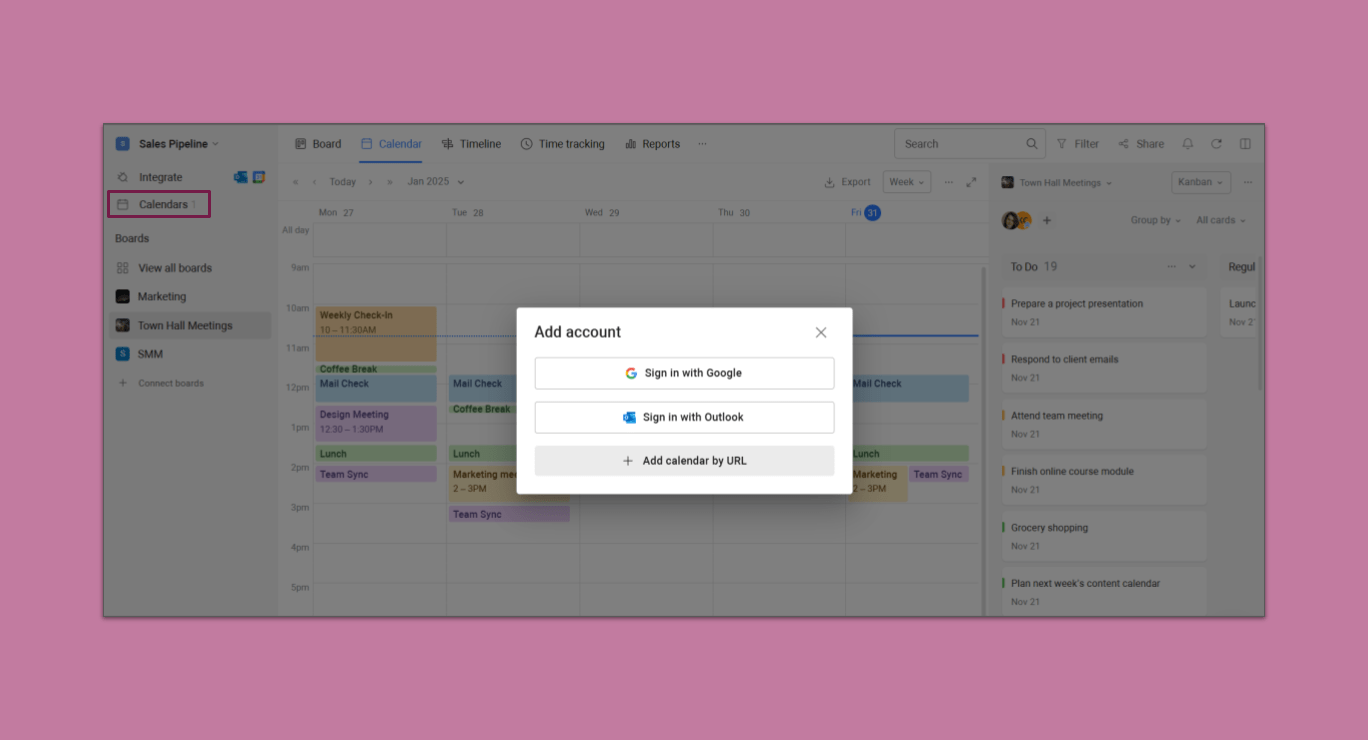This screenshot has width=1368, height=740.
Task: Click the Google Calendar integration icon
Action: pos(259,177)
